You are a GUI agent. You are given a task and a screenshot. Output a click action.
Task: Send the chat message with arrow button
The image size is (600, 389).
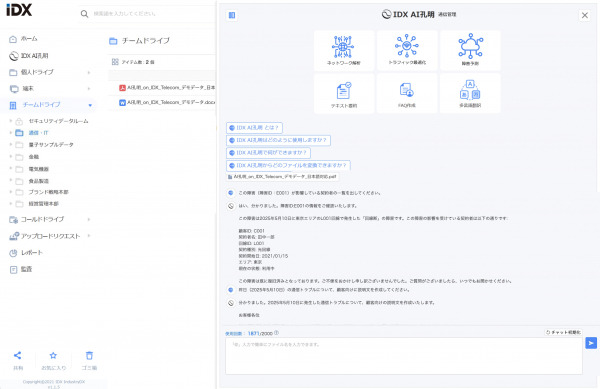click(x=591, y=343)
